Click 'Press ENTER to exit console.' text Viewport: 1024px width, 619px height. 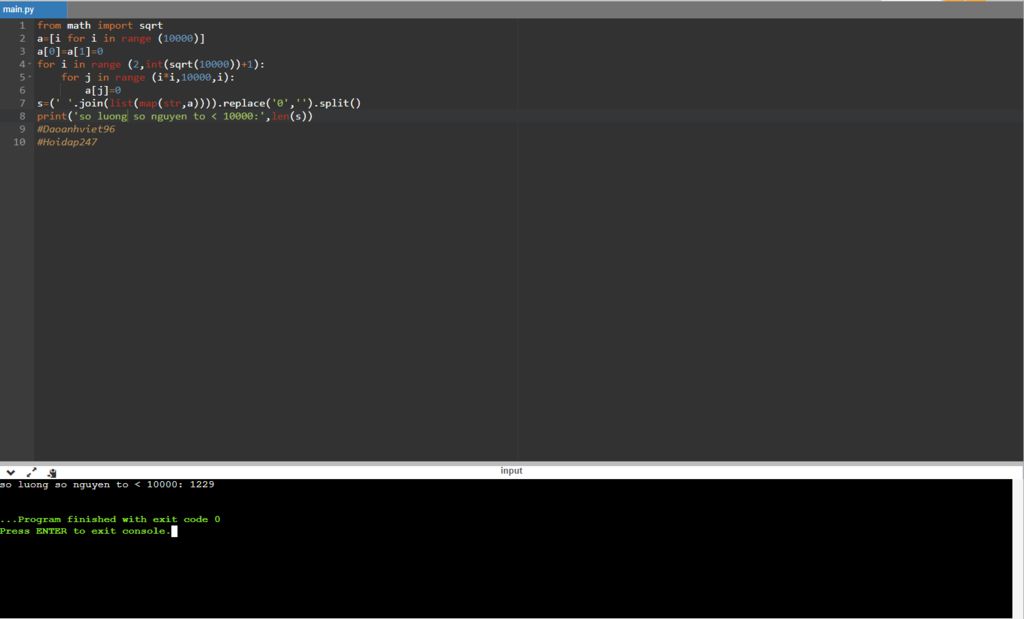point(86,531)
